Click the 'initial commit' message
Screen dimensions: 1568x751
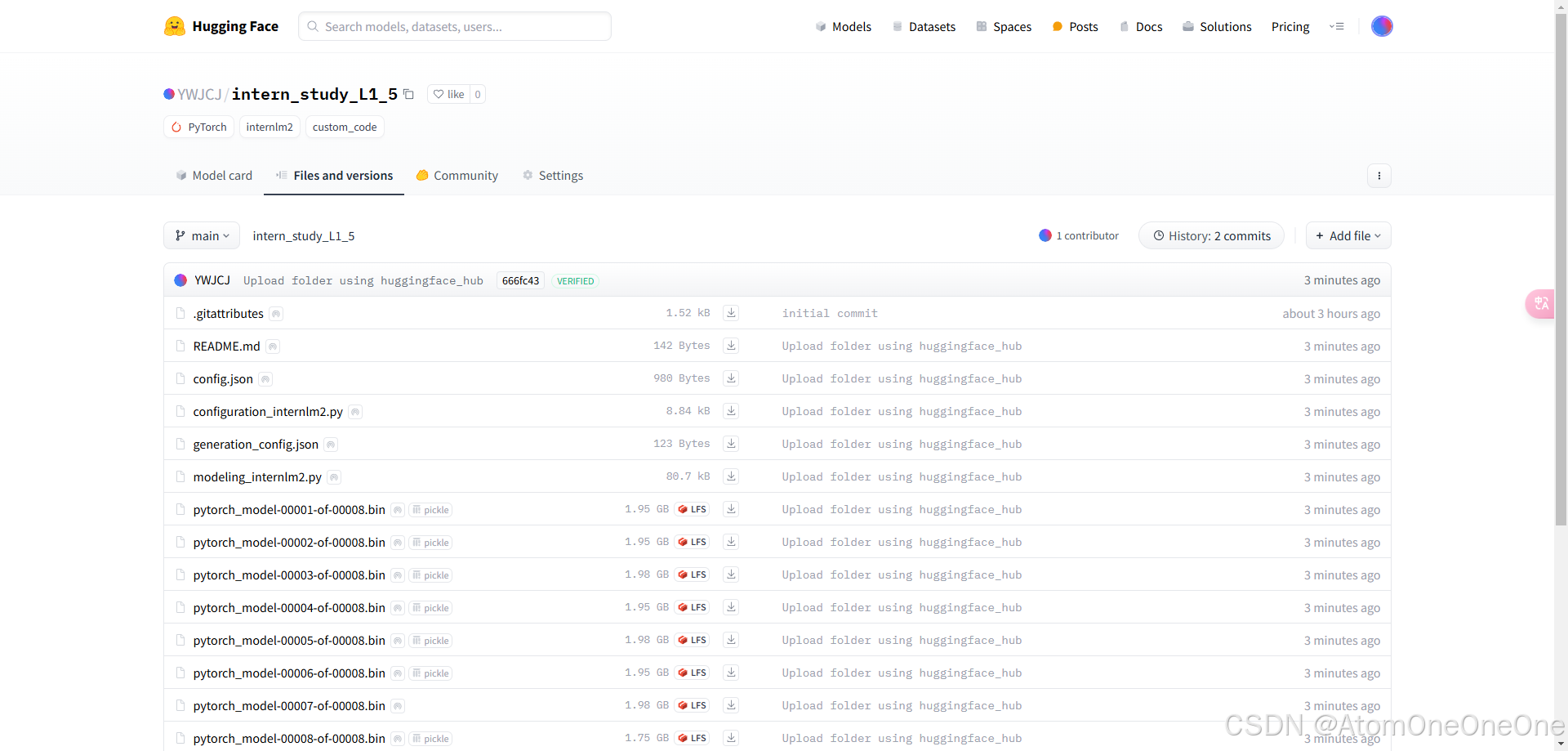(830, 313)
